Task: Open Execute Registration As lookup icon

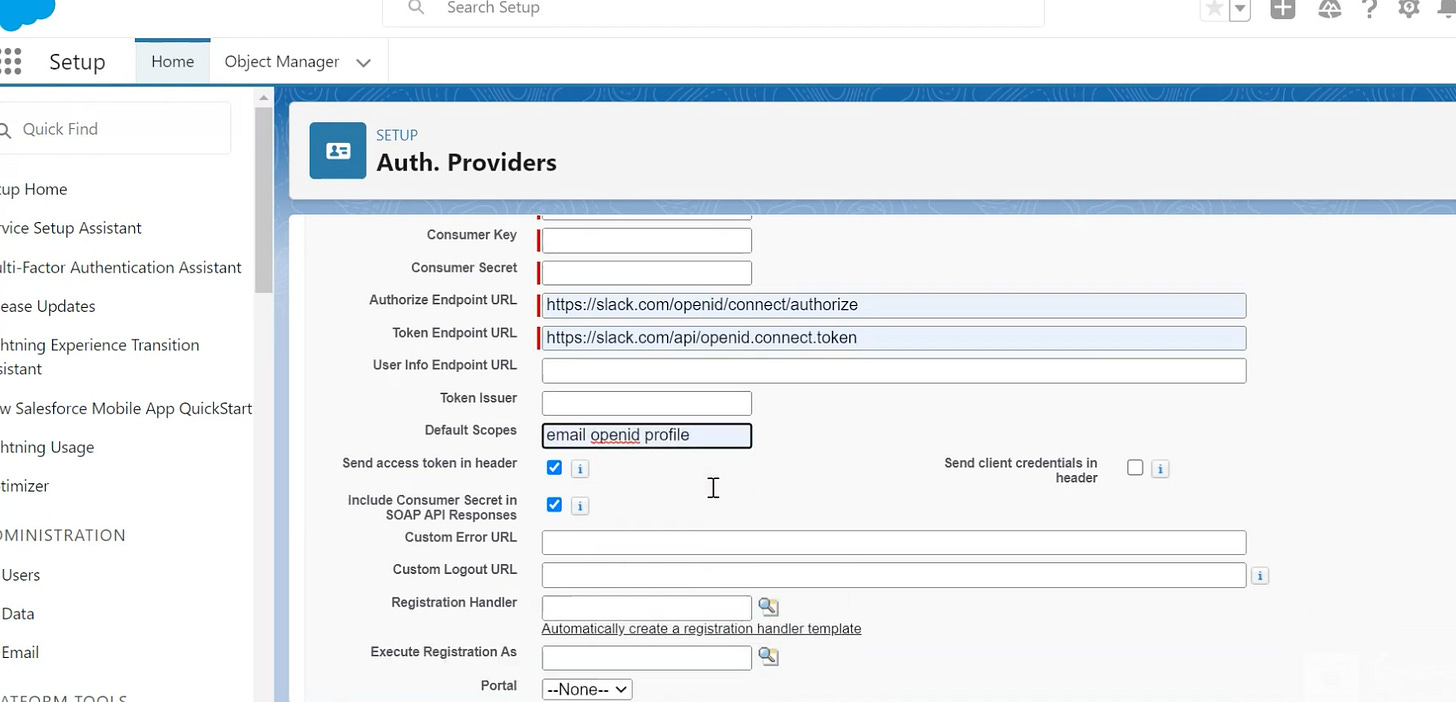Action: pos(768,656)
